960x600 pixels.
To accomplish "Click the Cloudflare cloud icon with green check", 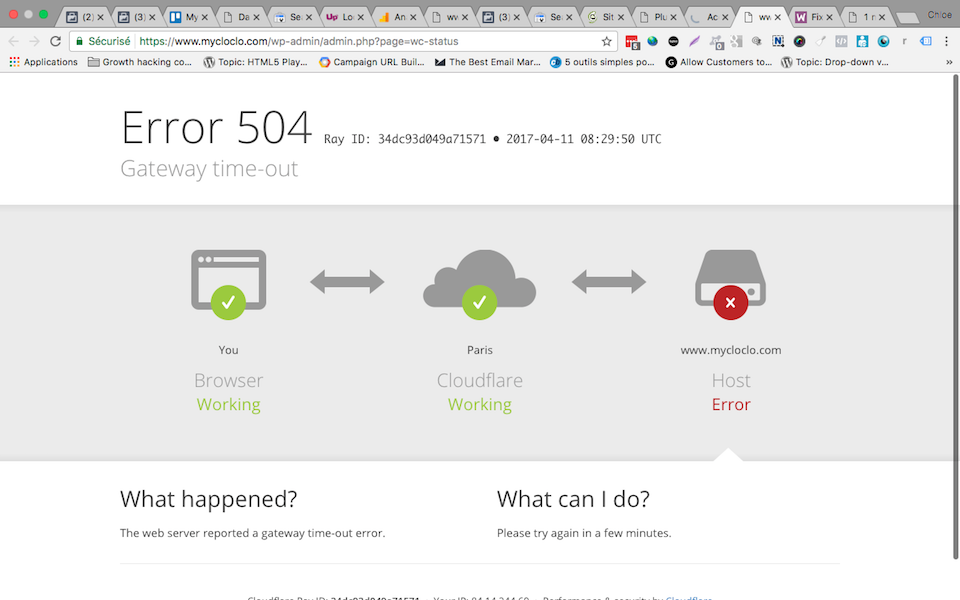I will pyautogui.click(x=479, y=283).
